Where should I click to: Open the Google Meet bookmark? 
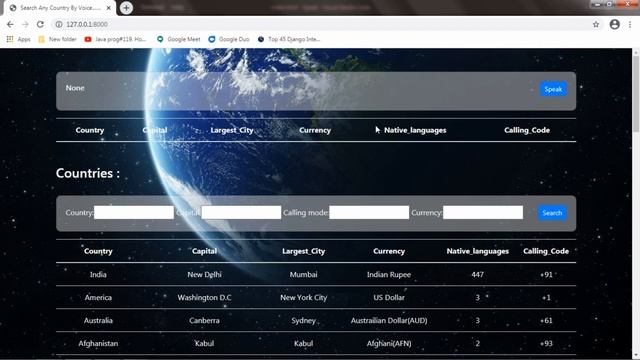point(179,39)
